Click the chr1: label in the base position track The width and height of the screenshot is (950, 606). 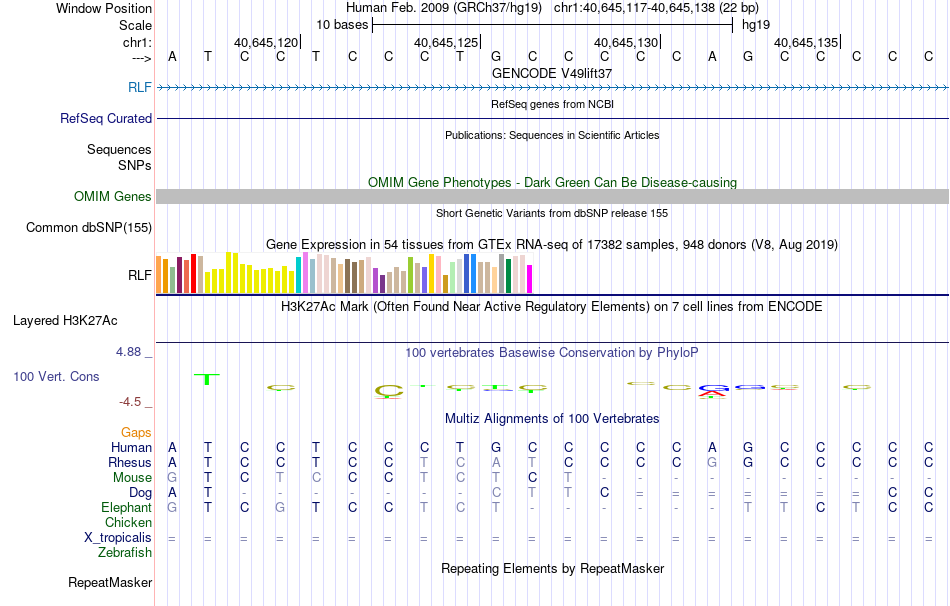(137, 42)
